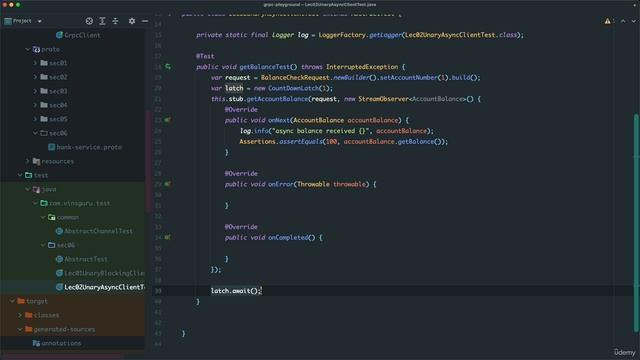Collapse the generated-sources folder

click(20, 329)
